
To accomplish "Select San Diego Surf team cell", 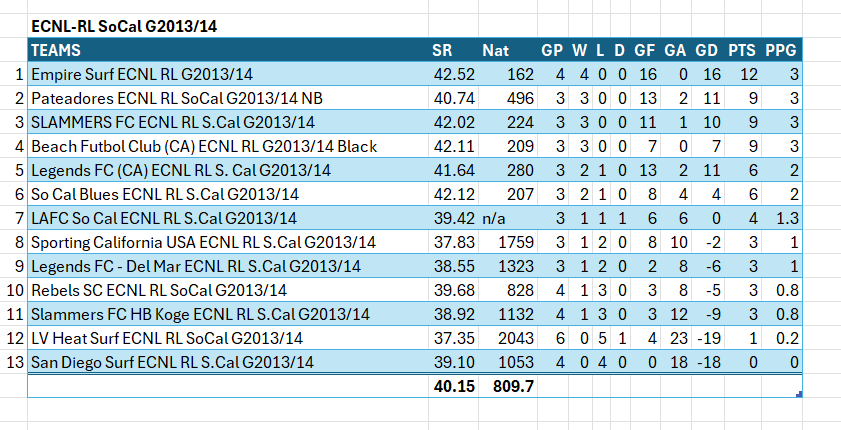I will [228, 362].
